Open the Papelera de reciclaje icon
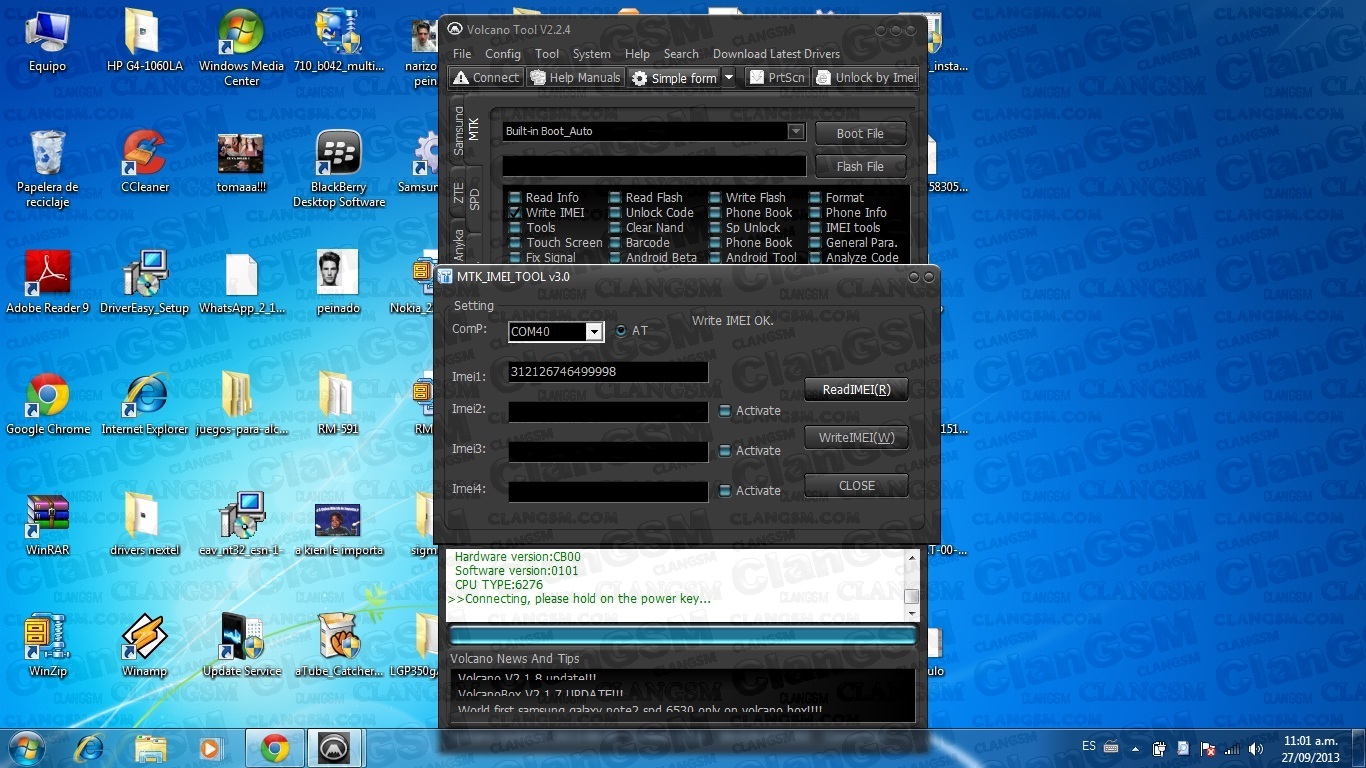1366x768 pixels. [x=47, y=168]
